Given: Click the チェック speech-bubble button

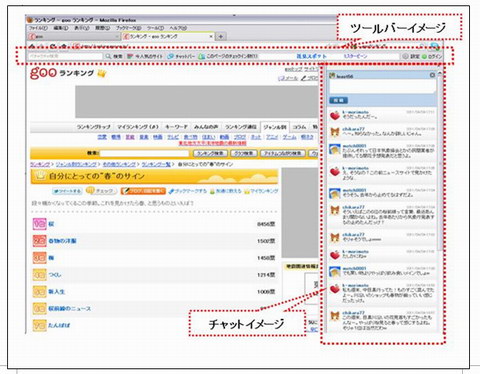Looking at the screenshot, I should (101, 191).
